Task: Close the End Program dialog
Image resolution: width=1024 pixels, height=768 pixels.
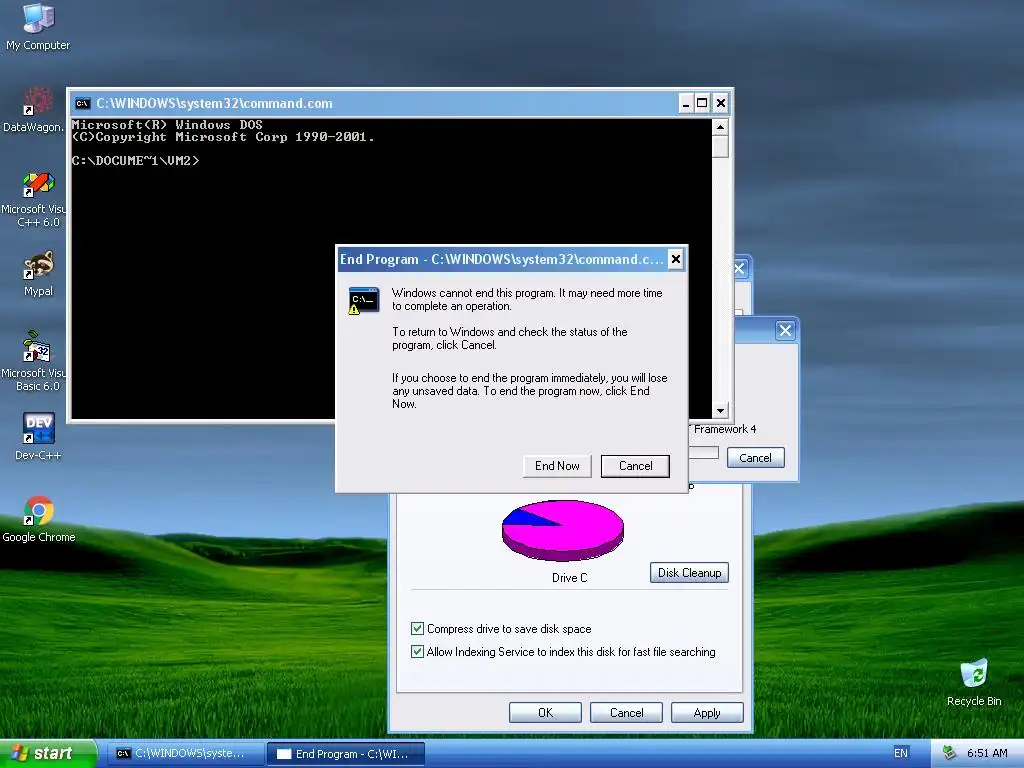Action: point(676,259)
